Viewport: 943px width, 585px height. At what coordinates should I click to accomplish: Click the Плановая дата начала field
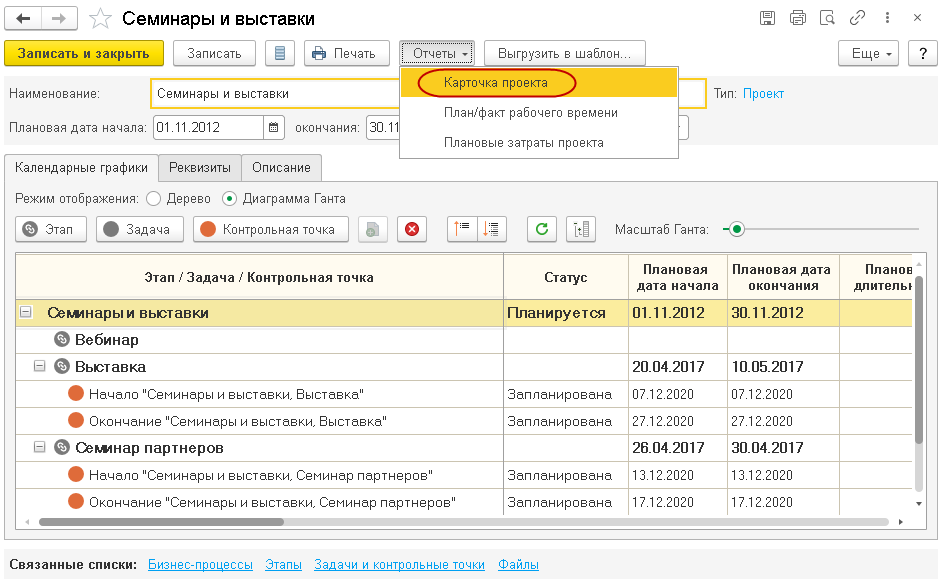208,127
